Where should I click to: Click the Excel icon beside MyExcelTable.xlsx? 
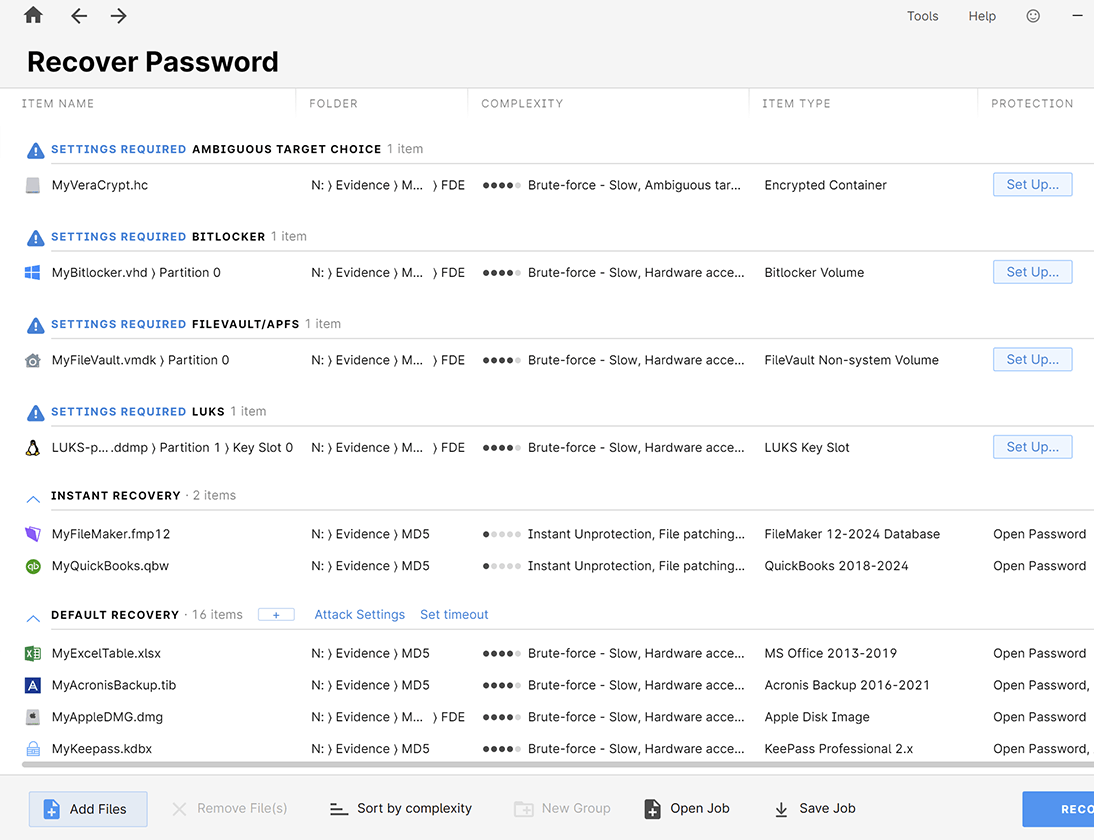33,654
